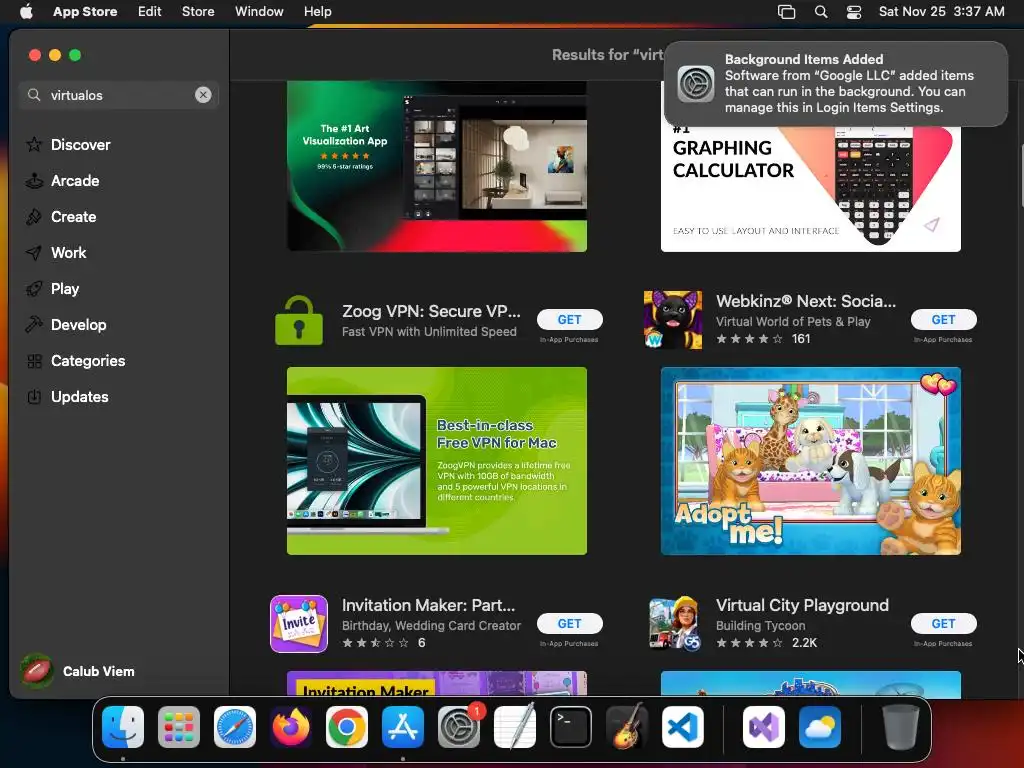This screenshot has width=1024, height=768.
Task: Open Control Center in menu bar
Action: click(x=854, y=12)
